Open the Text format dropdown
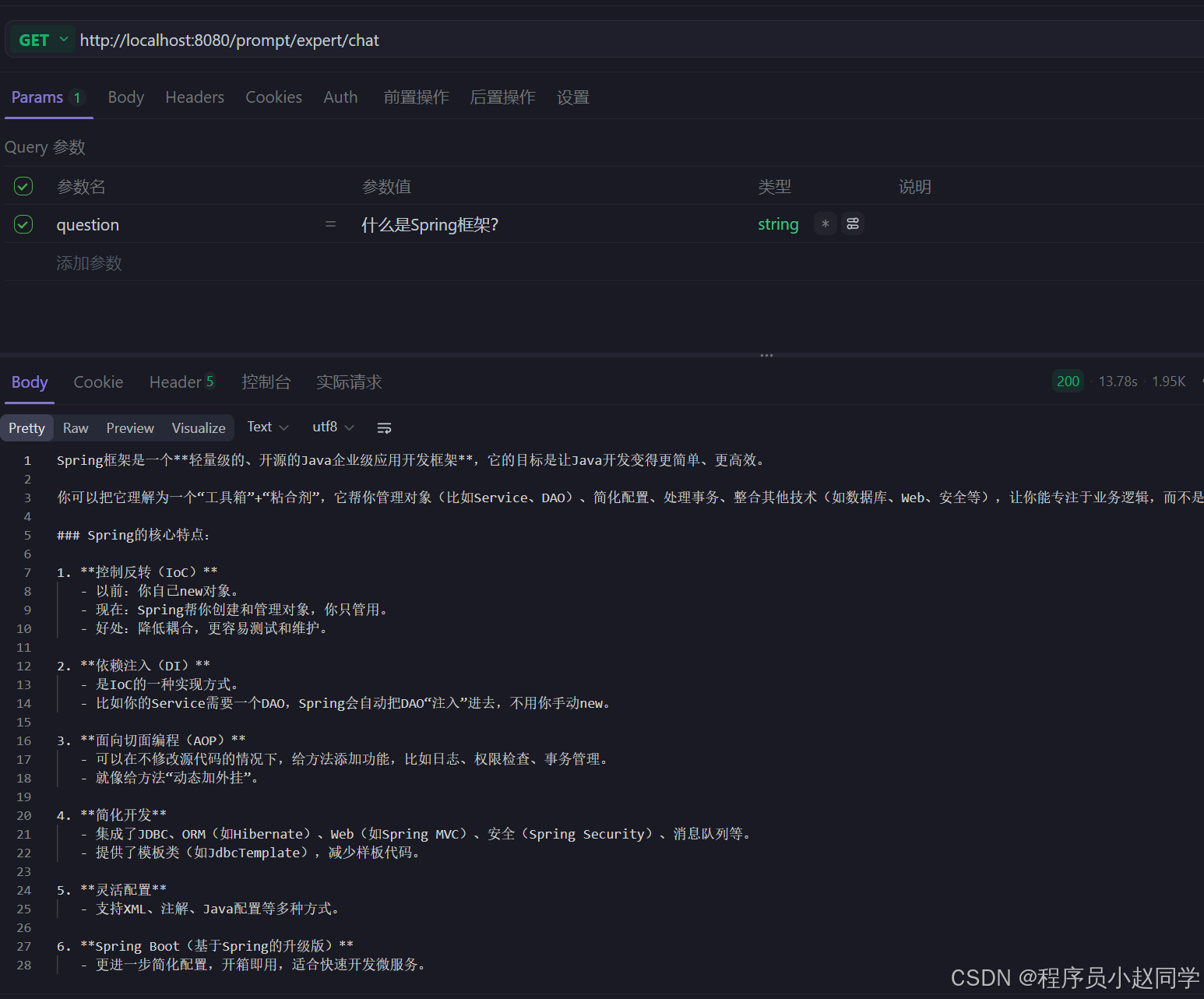 point(267,427)
